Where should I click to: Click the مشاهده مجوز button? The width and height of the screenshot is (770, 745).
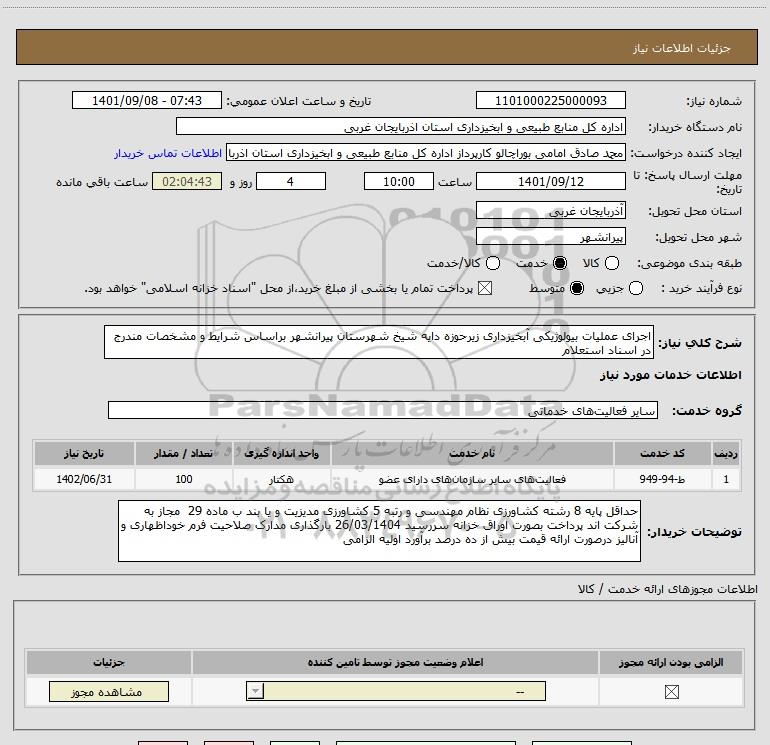pyautogui.click(x=109, y=691)
